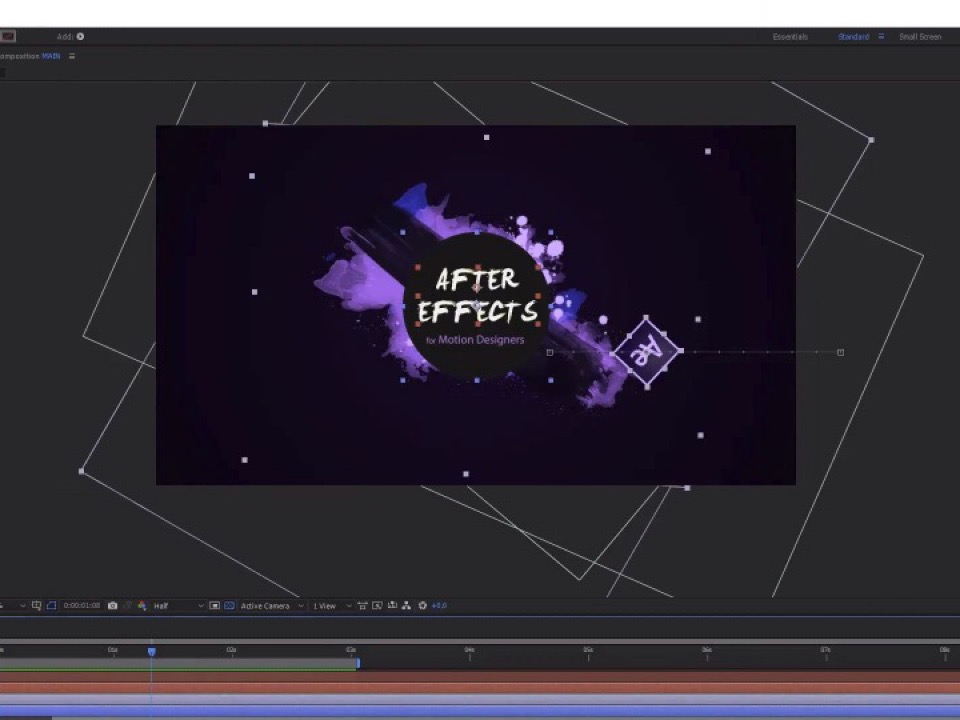Toggle mask and shape path visibility
This screenshot has width=960, height=720.
tap(51, 606)
